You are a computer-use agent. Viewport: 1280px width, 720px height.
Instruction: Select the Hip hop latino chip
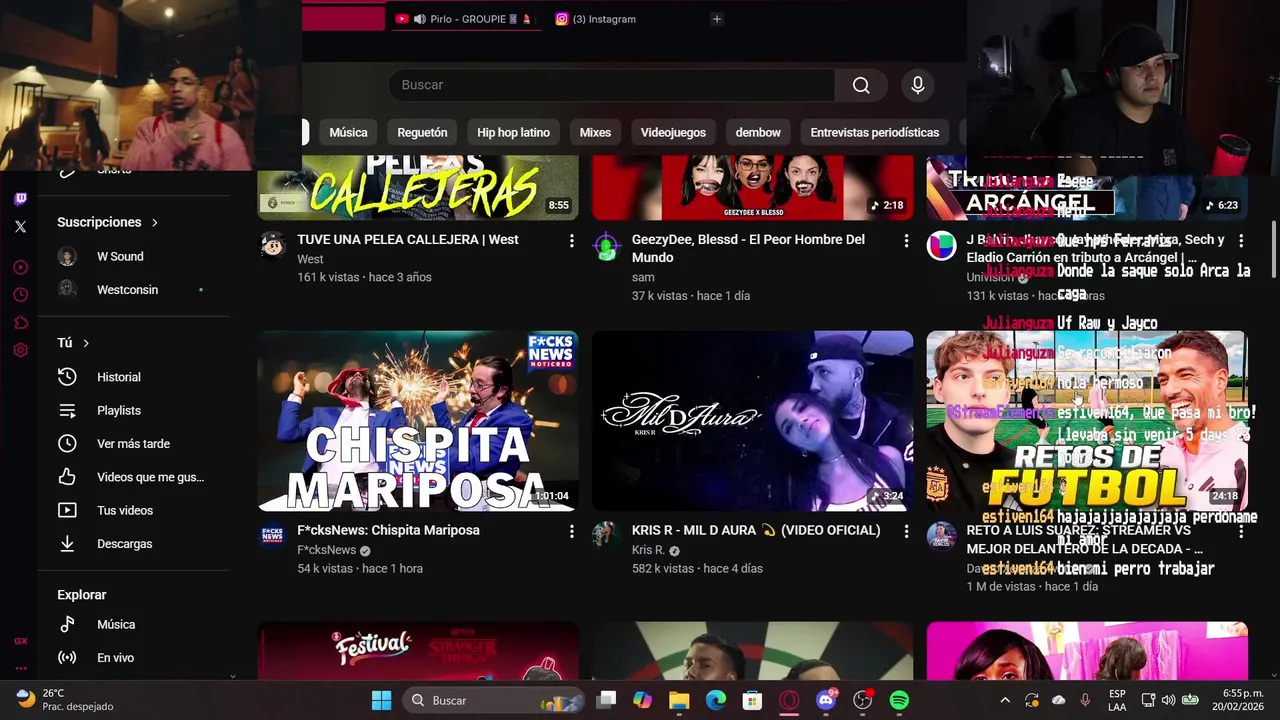point(513,132)
